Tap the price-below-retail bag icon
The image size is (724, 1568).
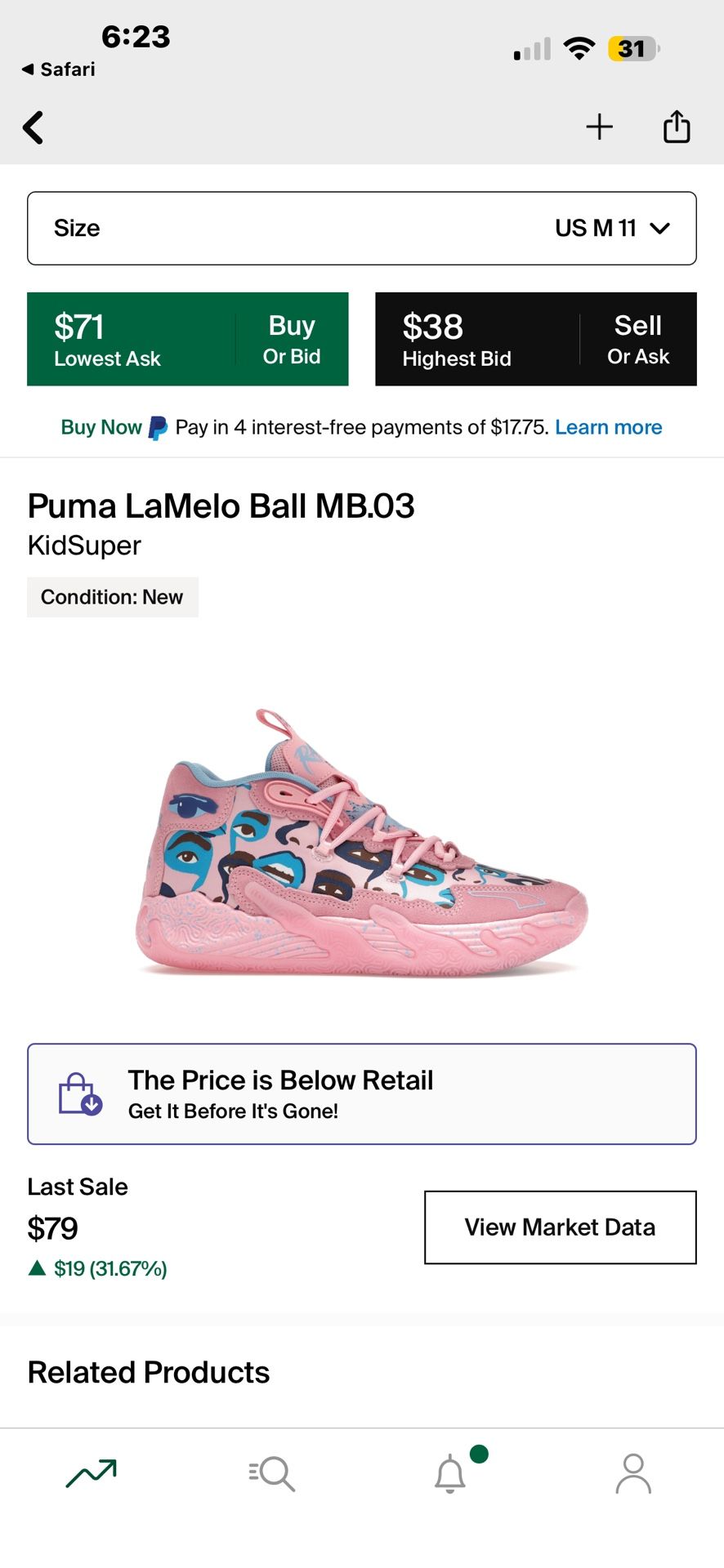point(79,1094)
